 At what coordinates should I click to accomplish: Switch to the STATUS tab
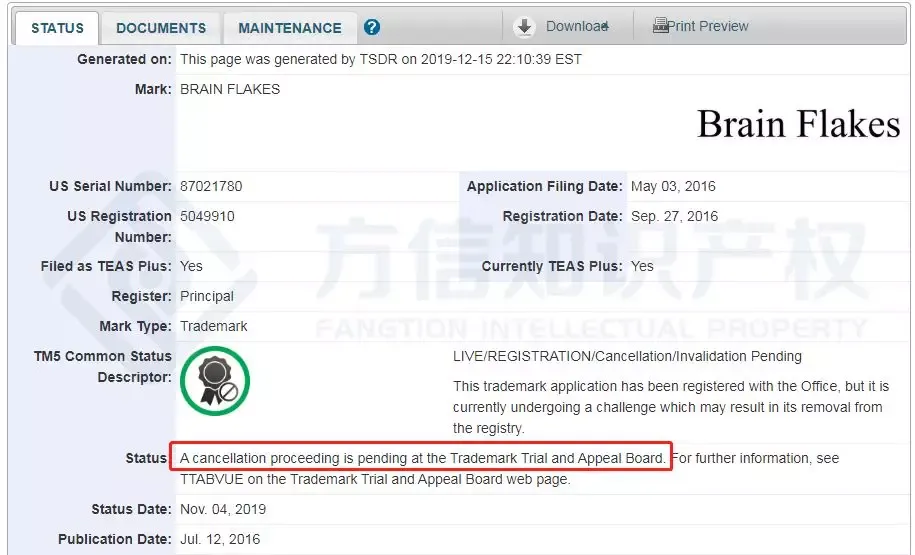tap(57, 28)
